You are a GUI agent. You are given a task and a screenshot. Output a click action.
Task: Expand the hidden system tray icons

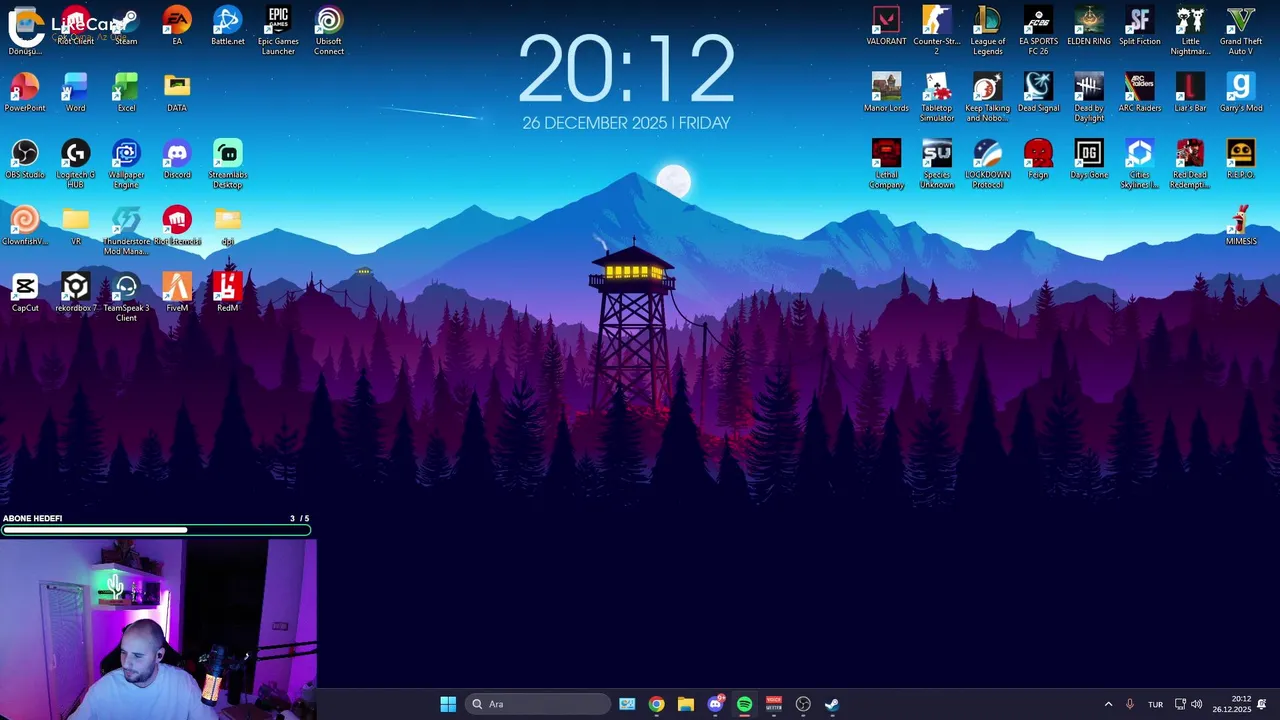click(1108, 704)
